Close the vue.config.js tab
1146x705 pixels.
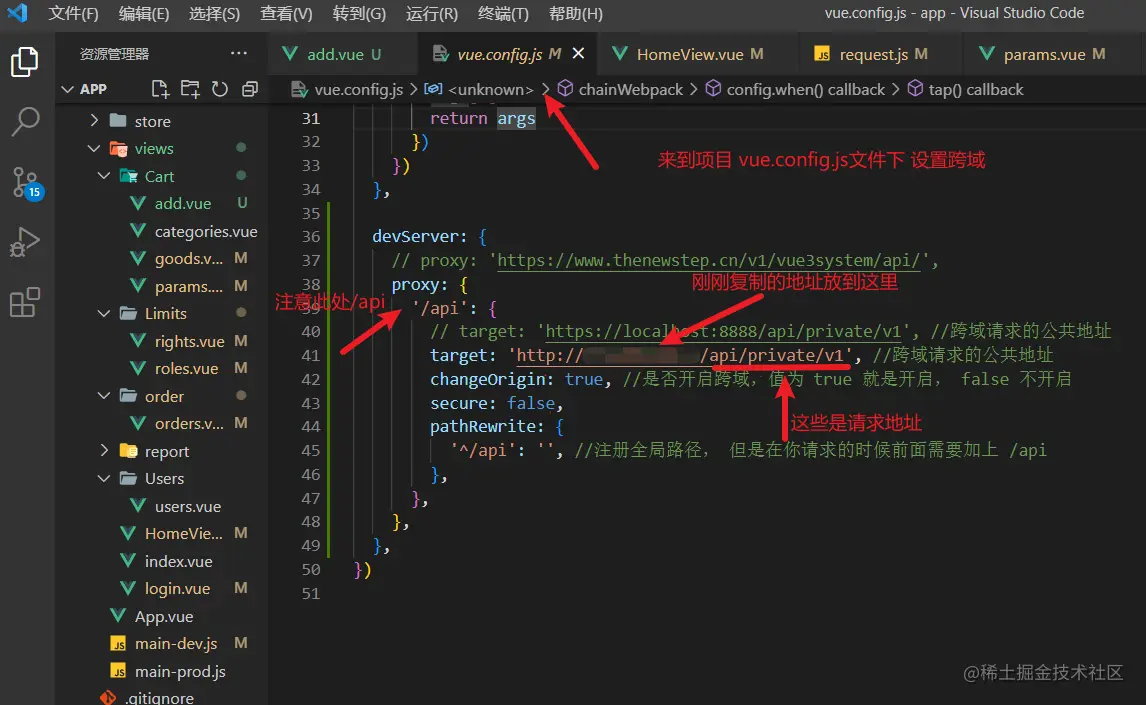578,53
